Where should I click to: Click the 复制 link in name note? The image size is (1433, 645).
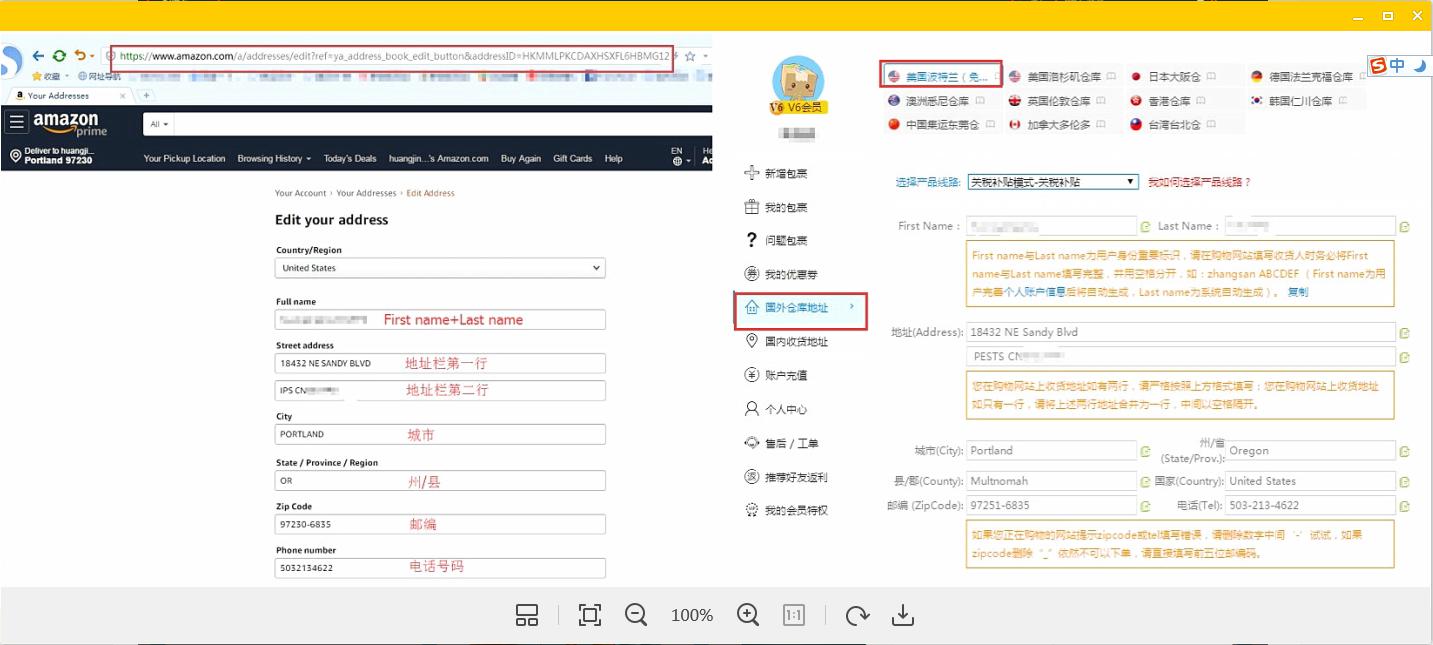1297,293
